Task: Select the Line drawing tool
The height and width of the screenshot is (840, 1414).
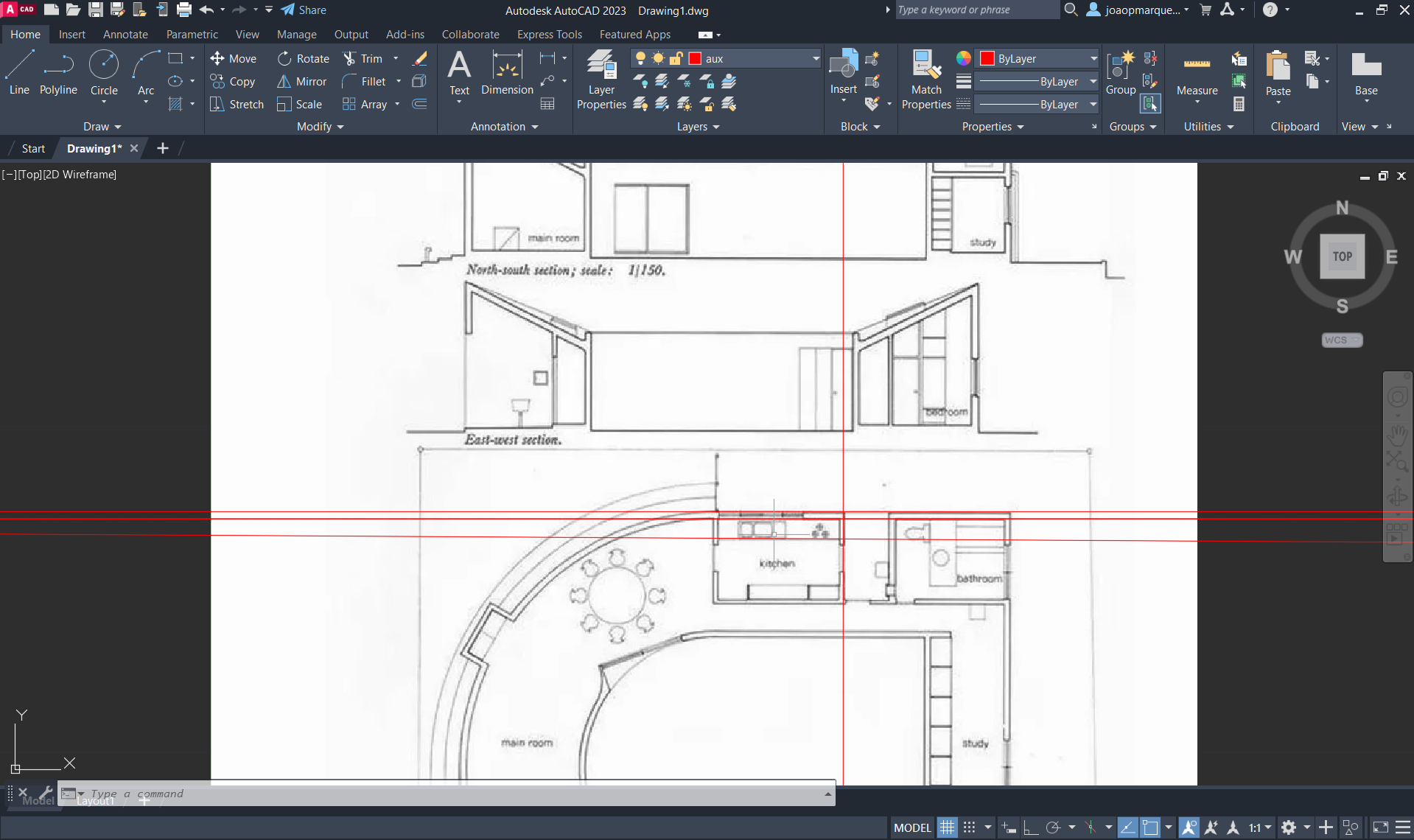Action: point(19,72)
